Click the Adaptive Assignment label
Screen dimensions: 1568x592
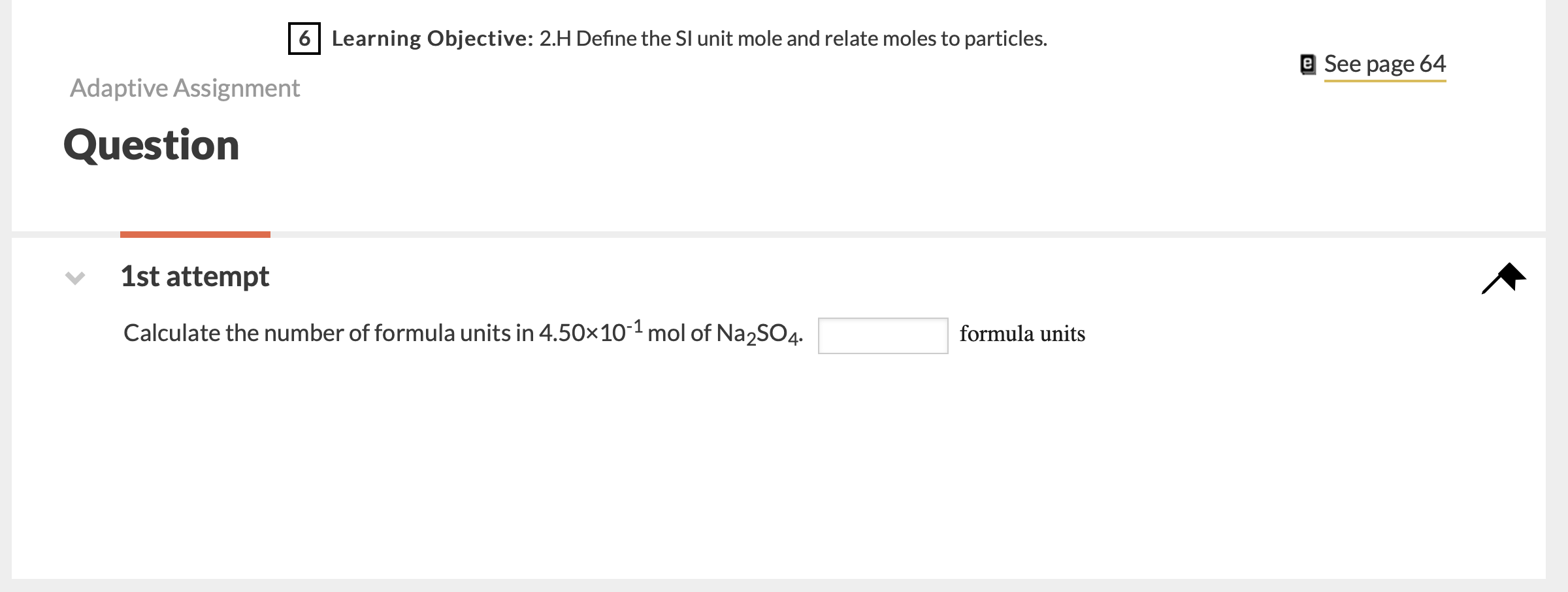[185, 88]
